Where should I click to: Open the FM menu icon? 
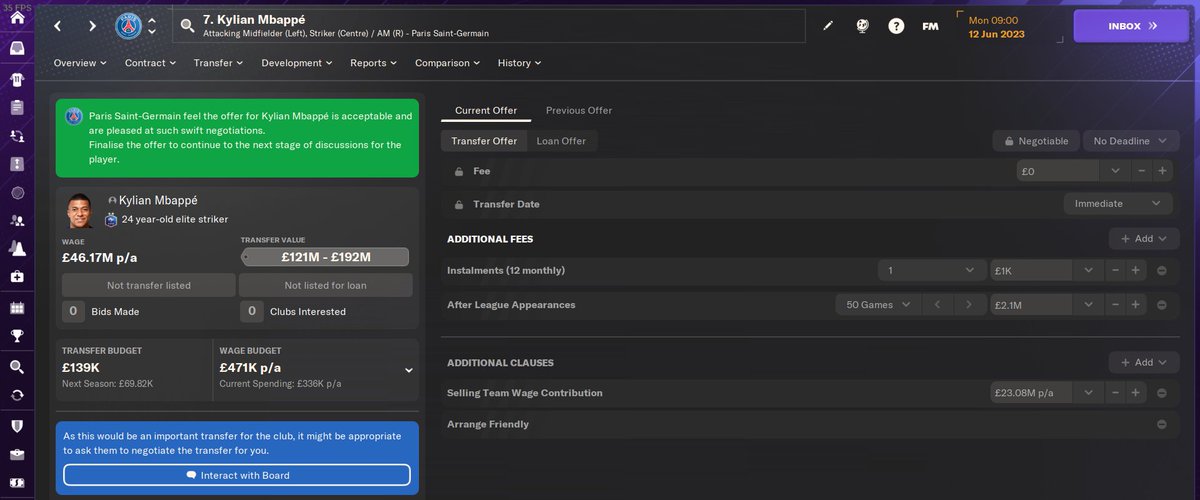tap(930, 26)
